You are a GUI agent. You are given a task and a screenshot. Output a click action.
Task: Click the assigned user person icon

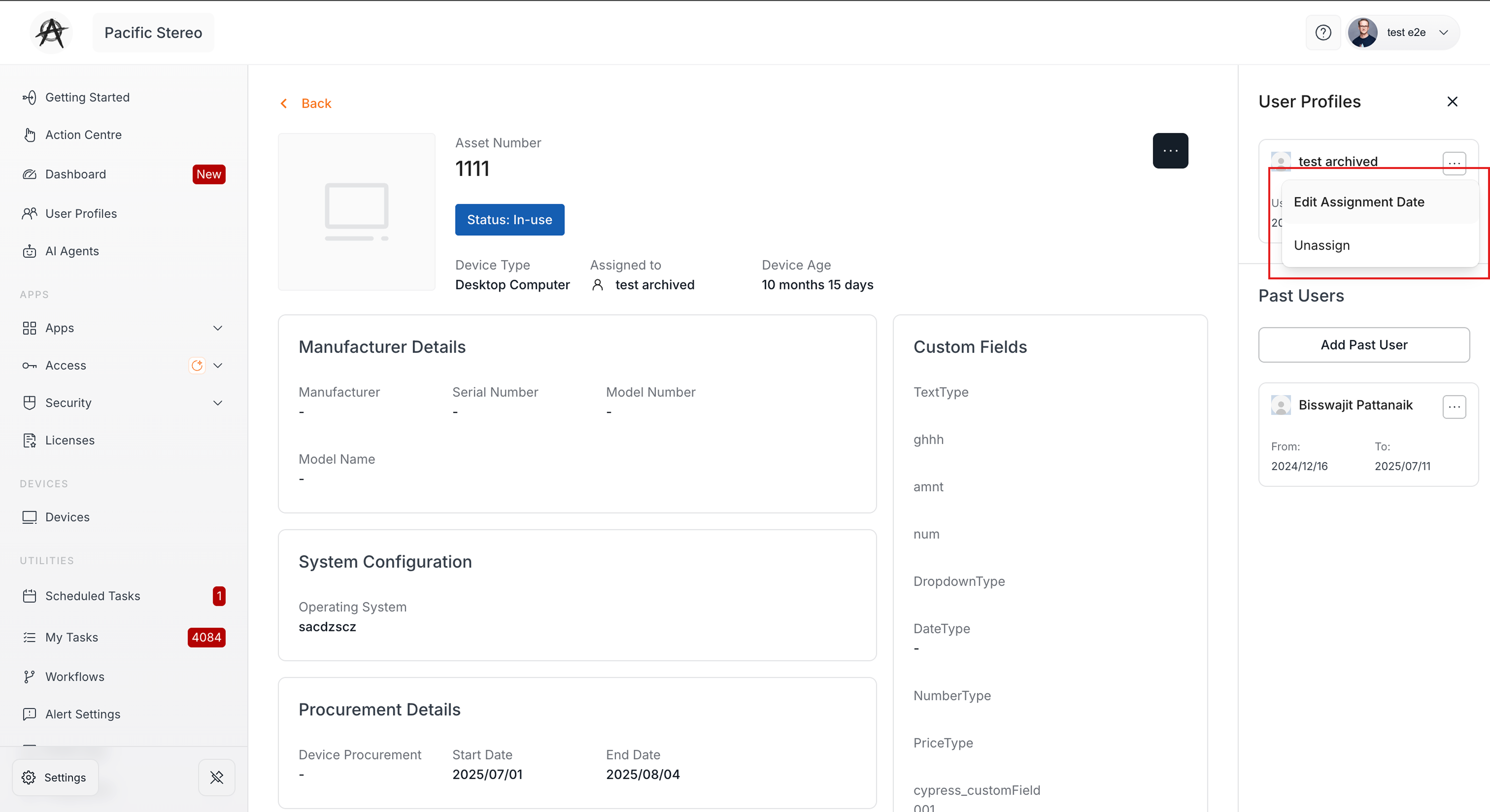[597, 285]
